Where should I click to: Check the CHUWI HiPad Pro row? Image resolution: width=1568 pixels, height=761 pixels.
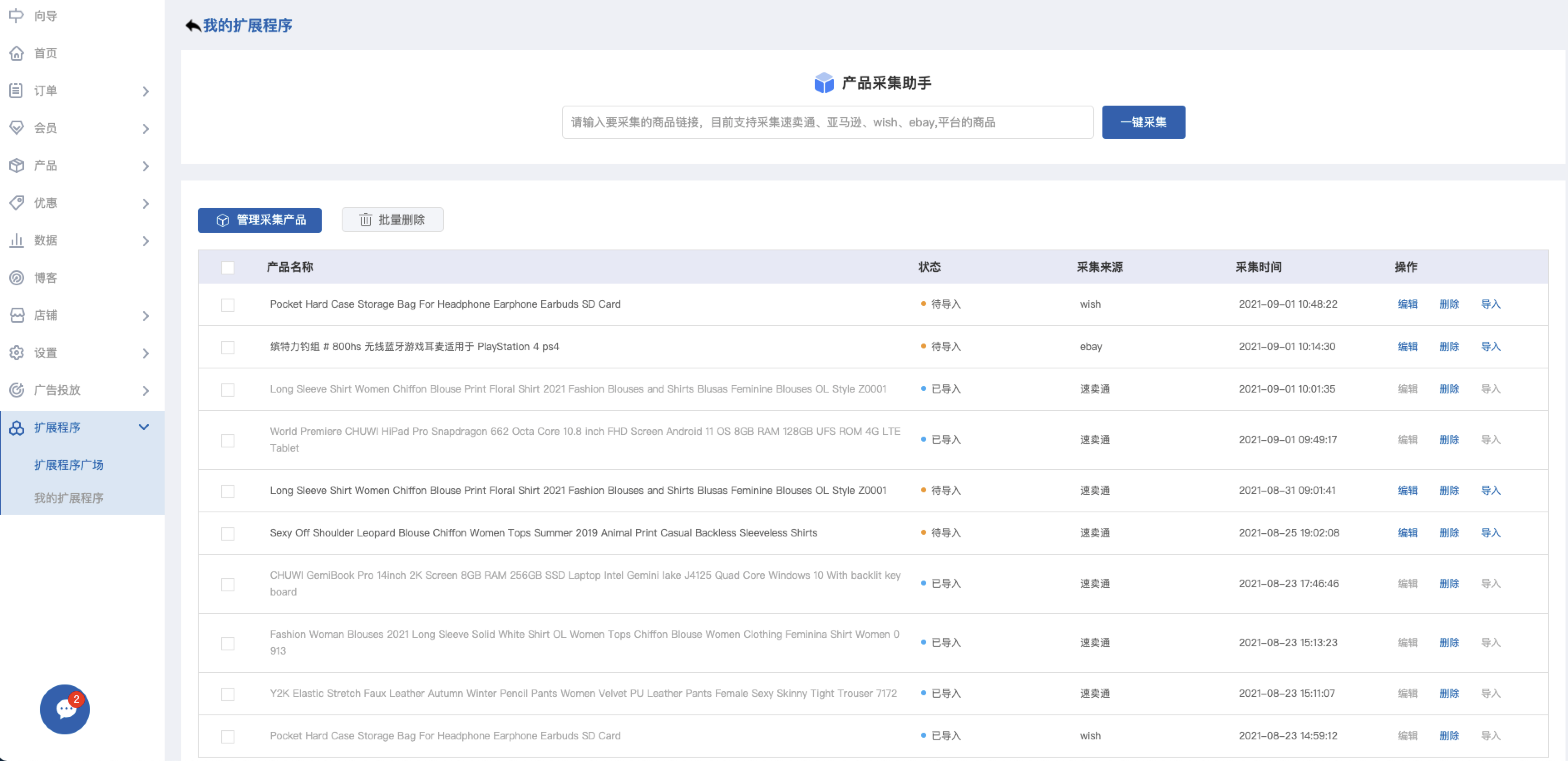(228, 440)
